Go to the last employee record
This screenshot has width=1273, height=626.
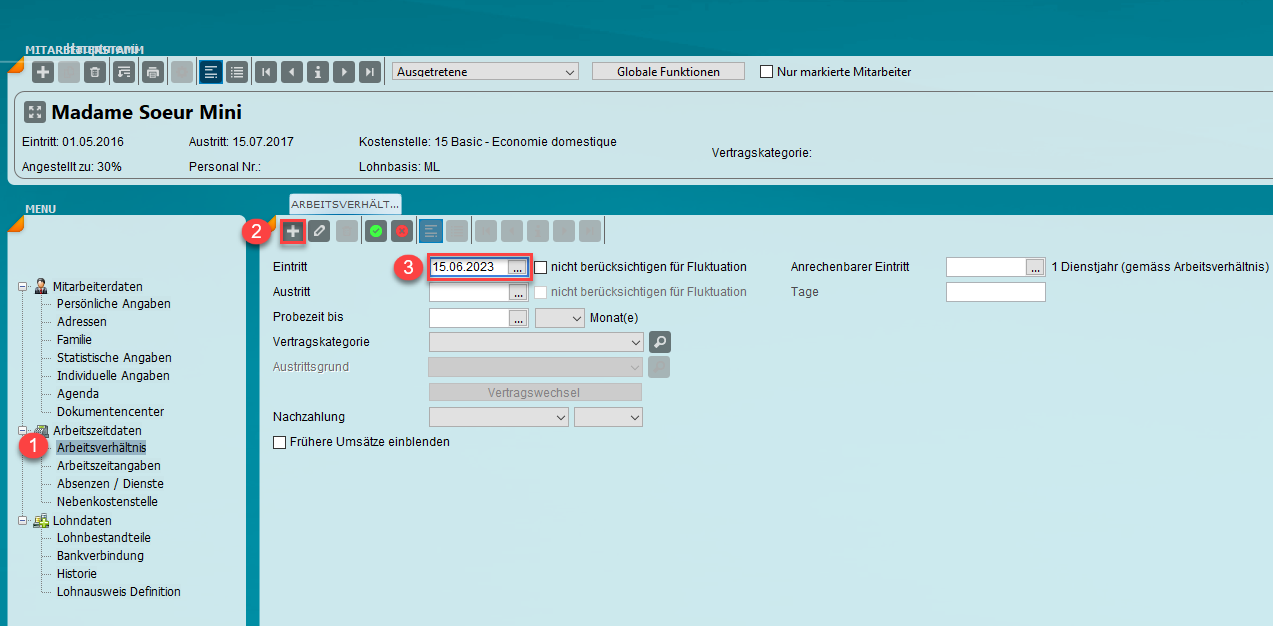pyautogui.click(x=370, y=72)
